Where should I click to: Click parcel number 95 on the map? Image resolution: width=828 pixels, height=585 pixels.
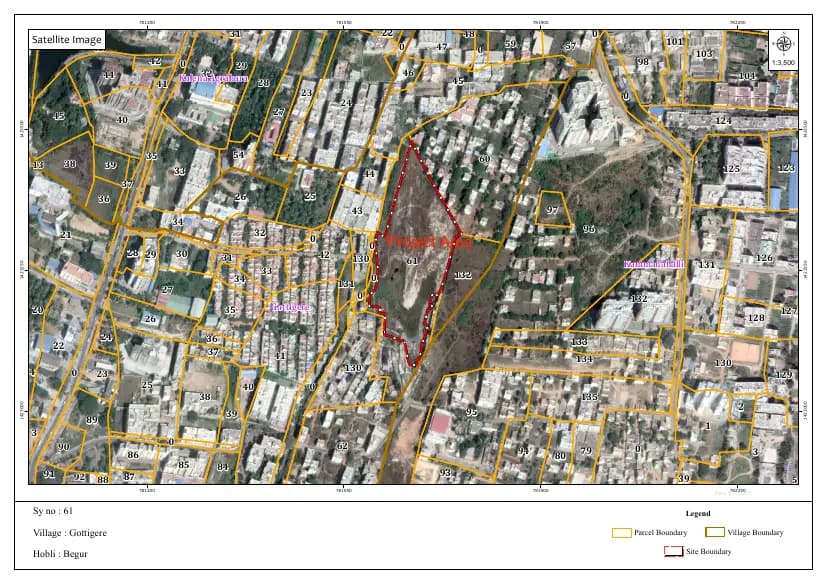pyautogui.click(x=472, y=412)
